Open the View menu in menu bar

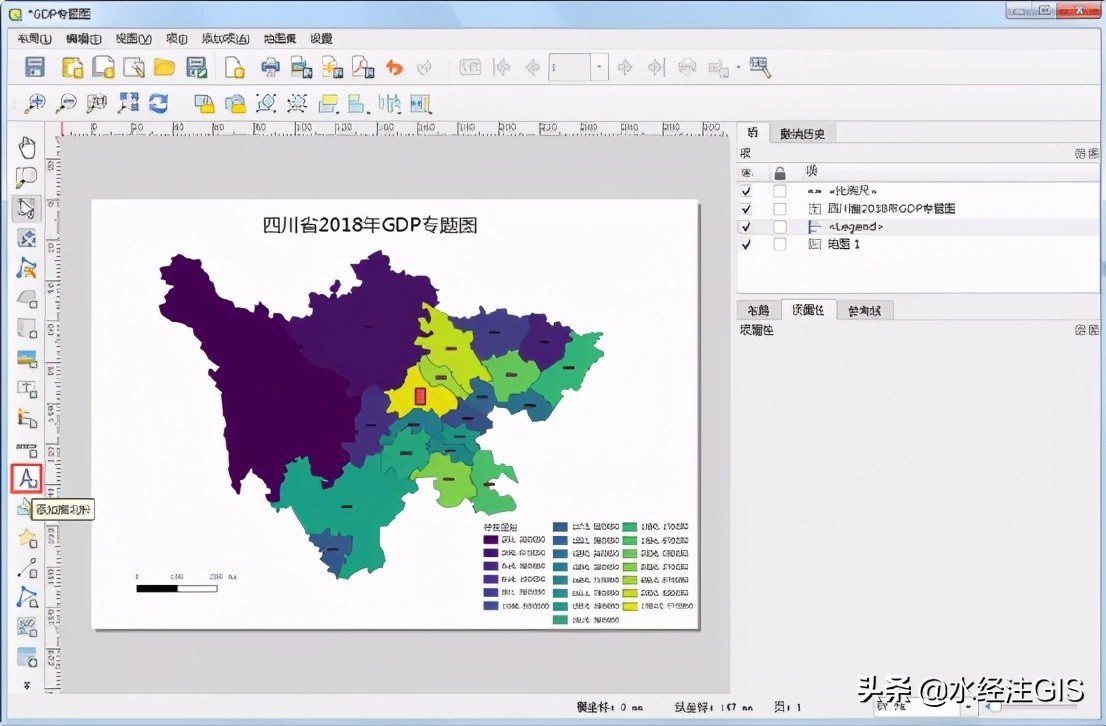click(133, 38)
